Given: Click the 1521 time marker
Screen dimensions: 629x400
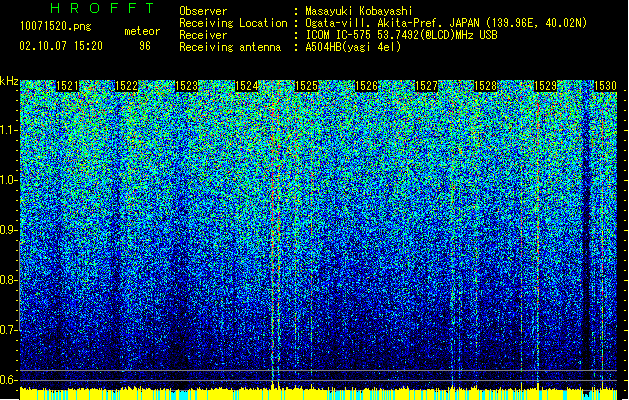Looking at the screenshot, I should pyautogui.click(x=67, y=86).
